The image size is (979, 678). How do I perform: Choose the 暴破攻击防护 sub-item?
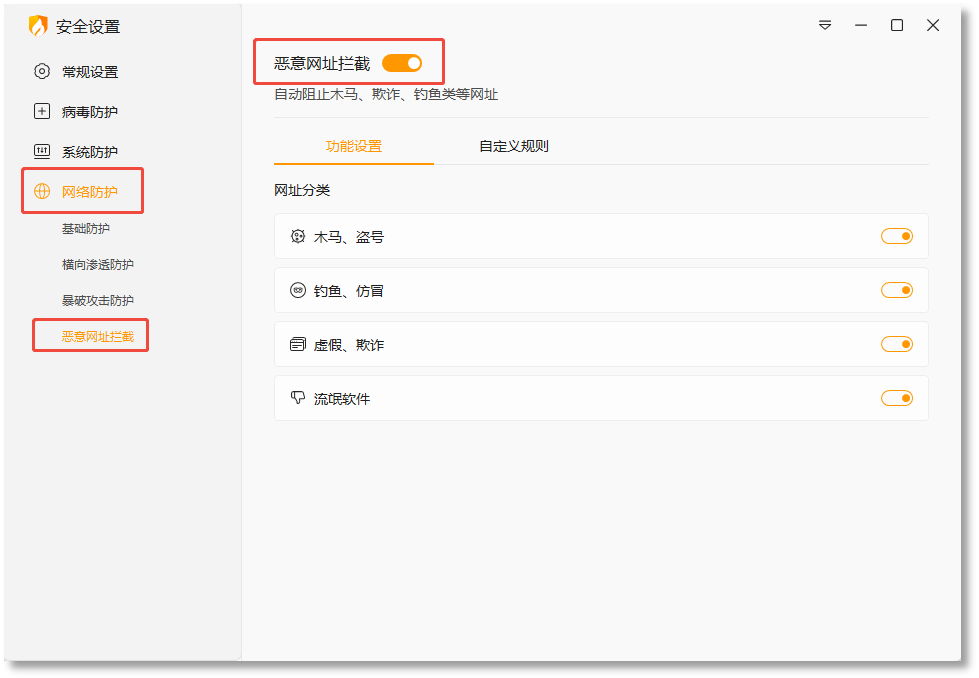coord(97,300)
